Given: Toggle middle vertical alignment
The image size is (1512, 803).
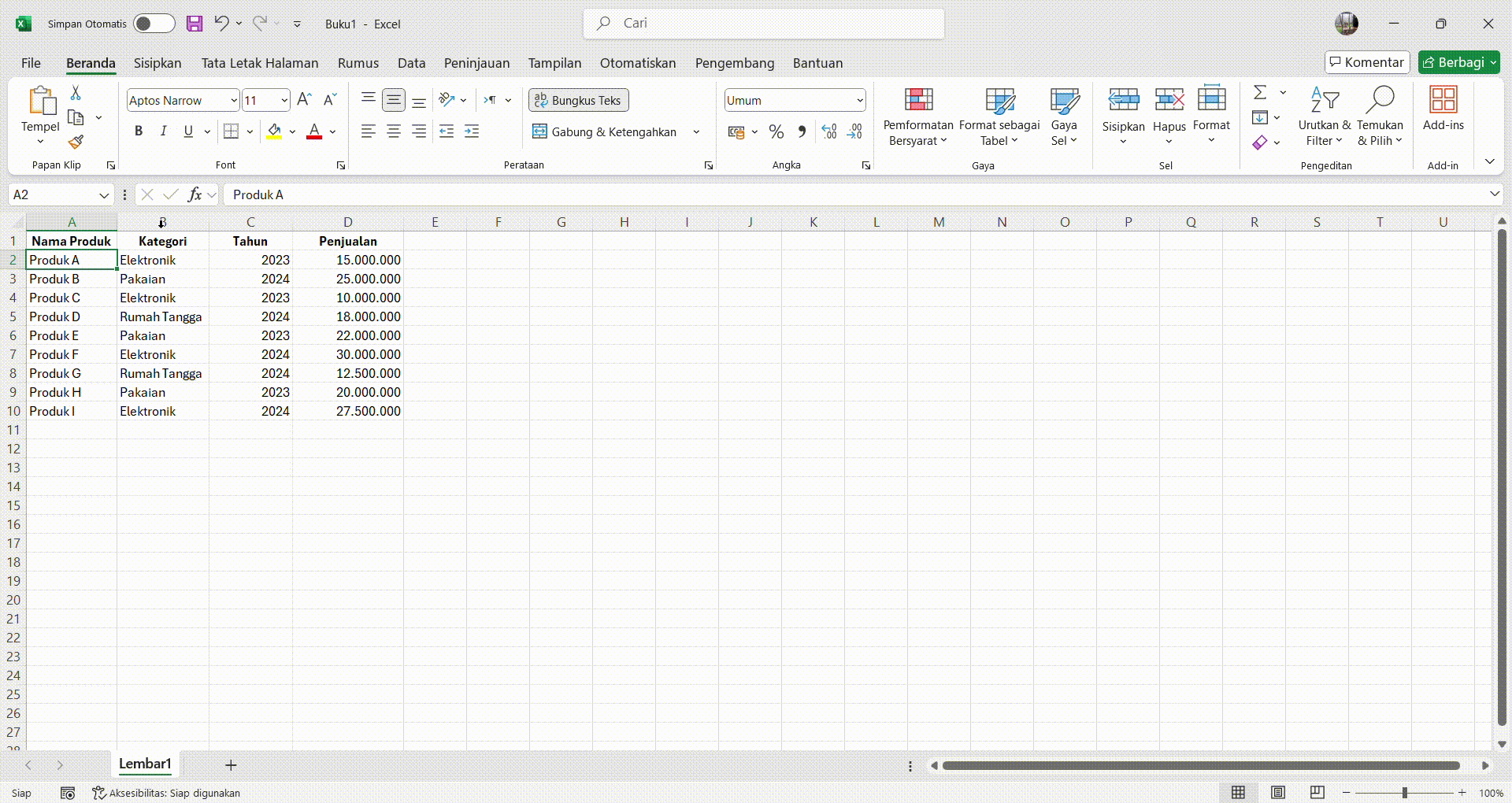Looking at the screenshot, I should 393,100.
